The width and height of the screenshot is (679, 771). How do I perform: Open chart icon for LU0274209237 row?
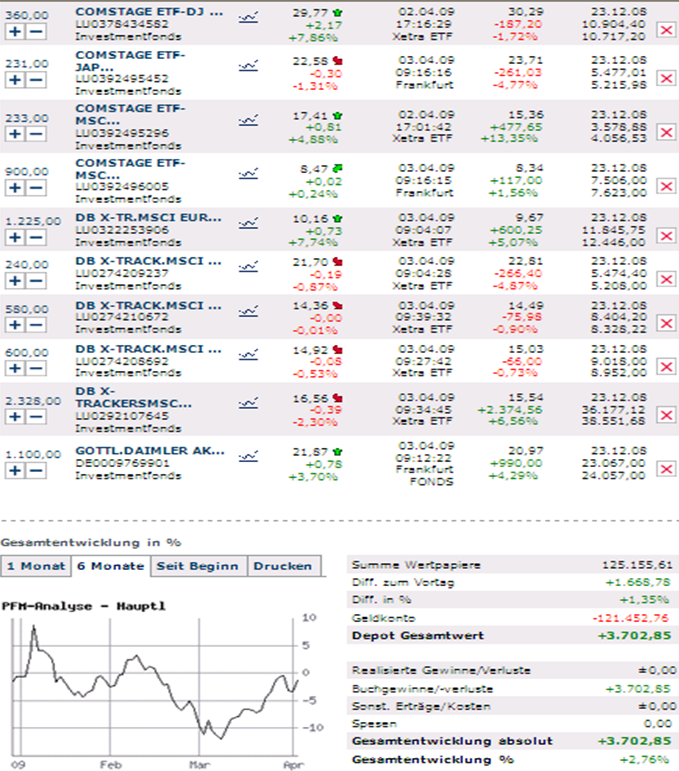[248, 267]
